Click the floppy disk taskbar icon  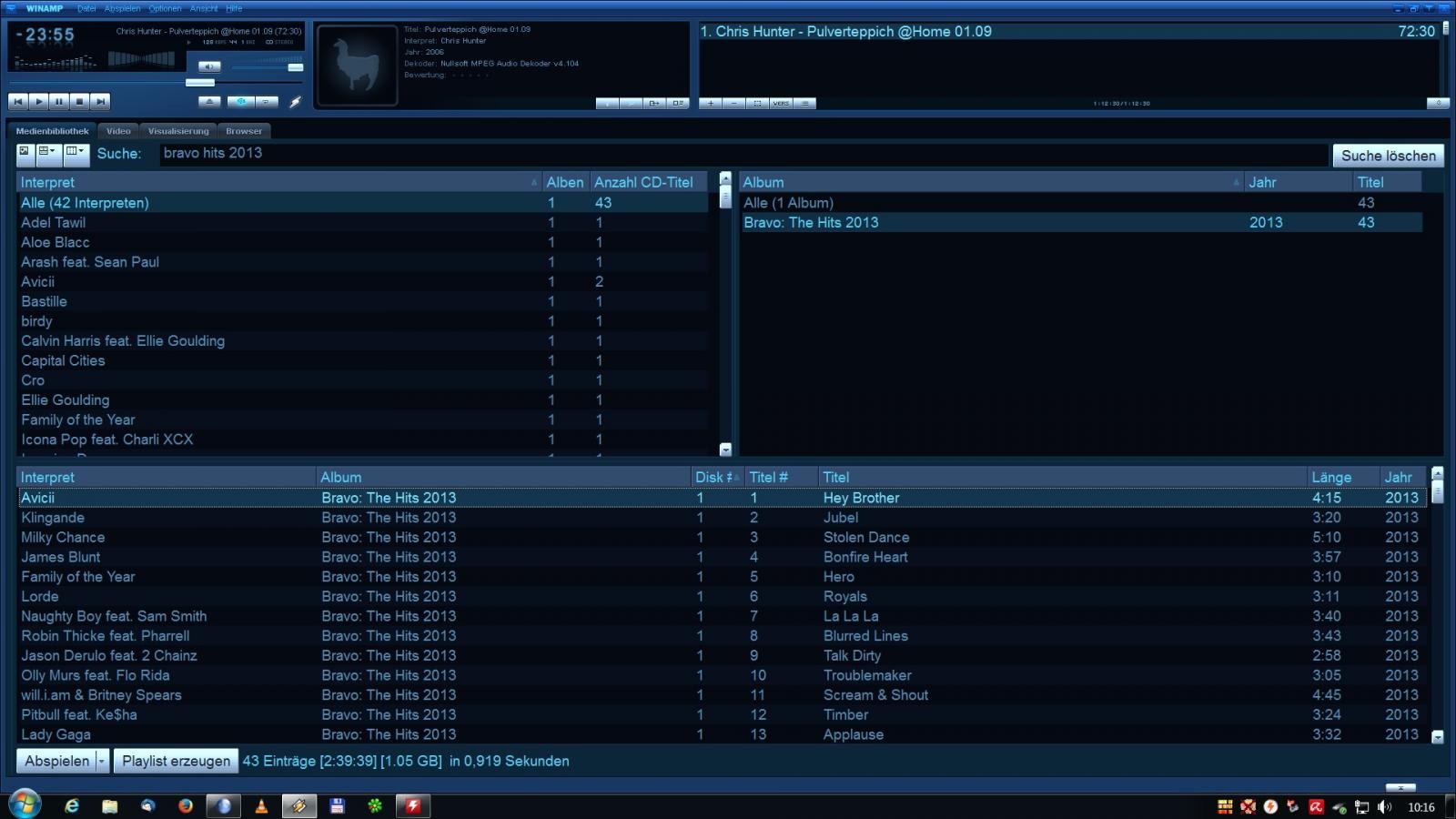click(x=337, y=805)
